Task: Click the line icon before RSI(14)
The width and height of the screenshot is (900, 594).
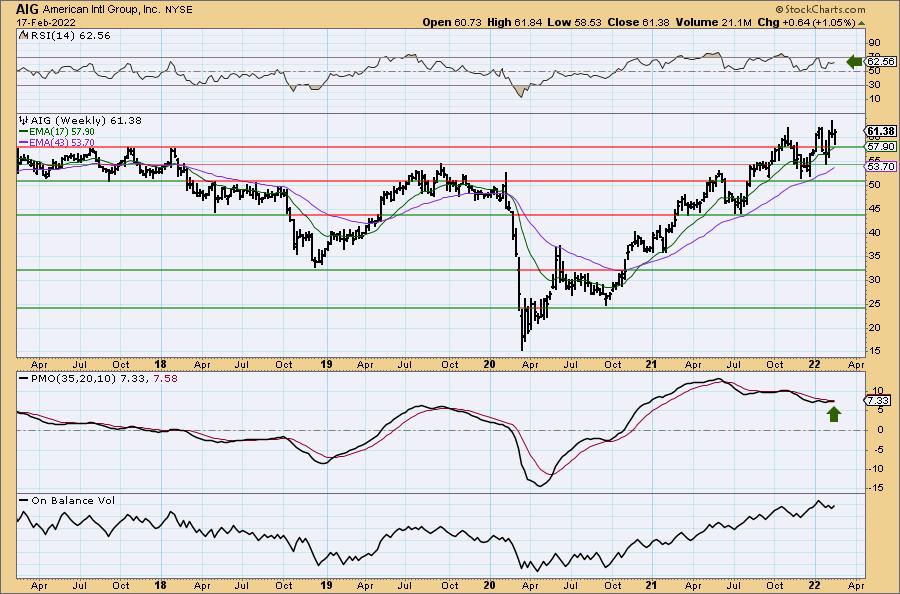Action: 23,36
